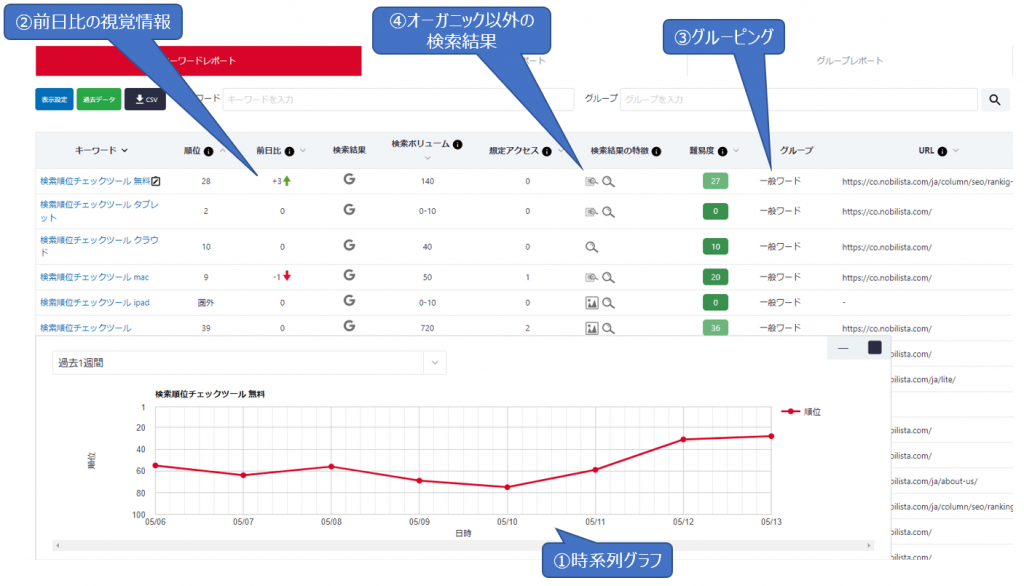The width and height of the screenshot is (1024, 586).
Task: Expand the キーワード column sort chevron
Action: pyautogui.click(x=125, y=151)
